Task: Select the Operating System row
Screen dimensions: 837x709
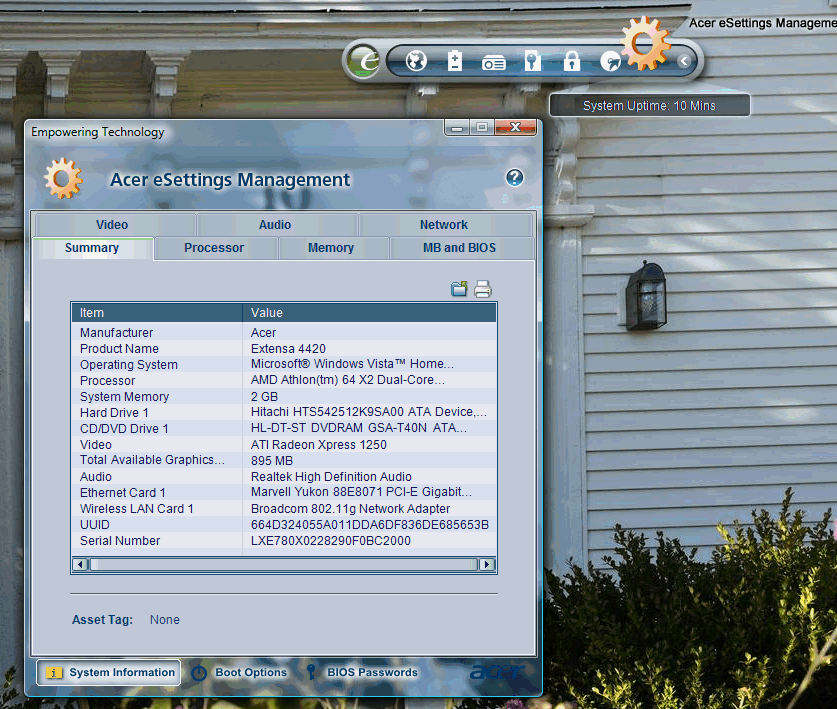Action: pos(284,365)
